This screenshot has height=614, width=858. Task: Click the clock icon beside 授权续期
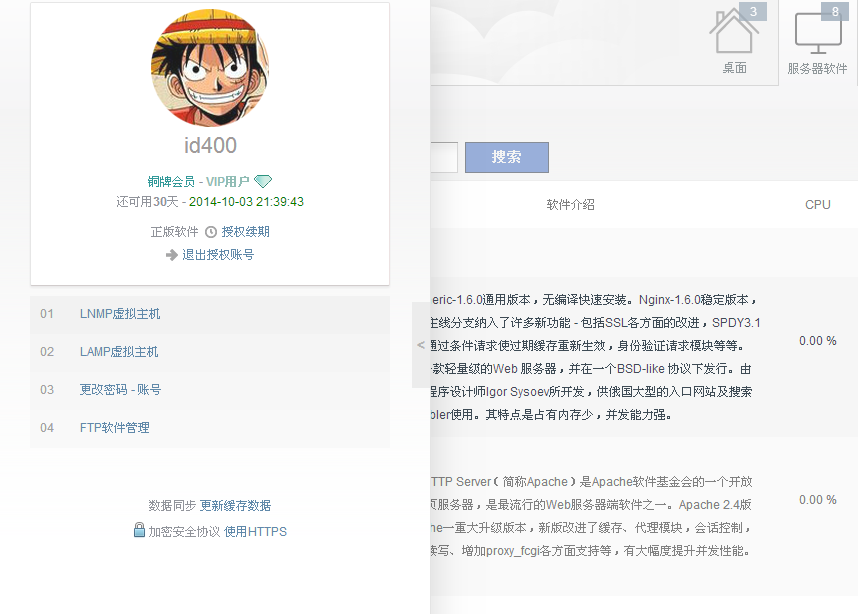(211, 232)
